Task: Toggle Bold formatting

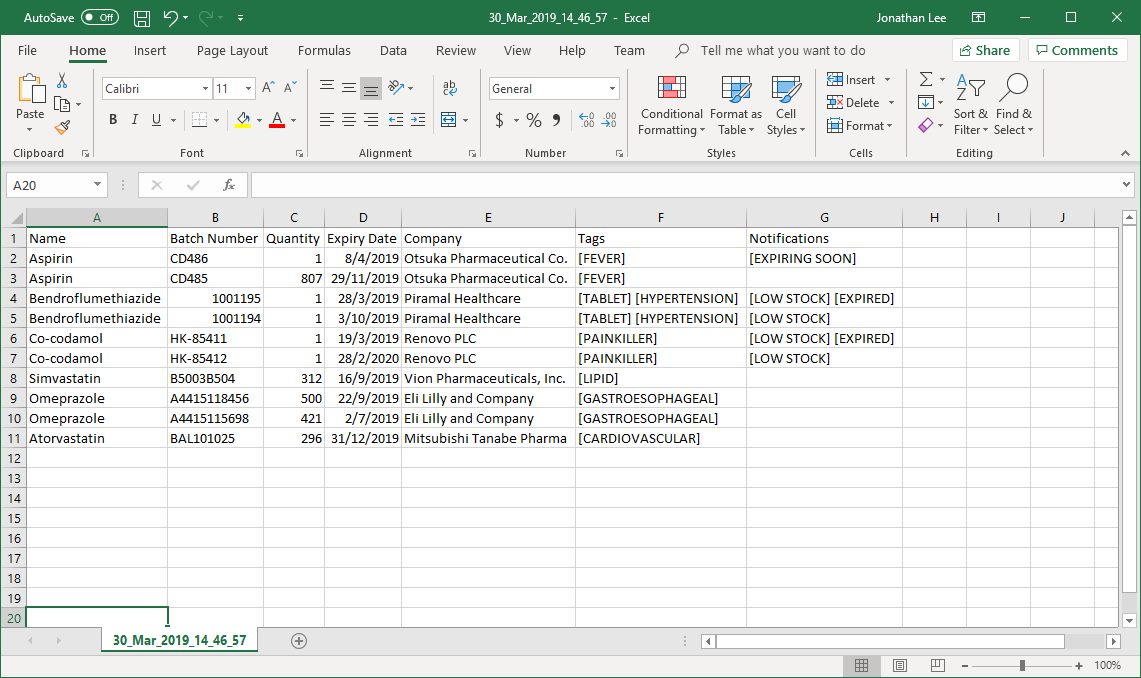Action: coord(113,119)
